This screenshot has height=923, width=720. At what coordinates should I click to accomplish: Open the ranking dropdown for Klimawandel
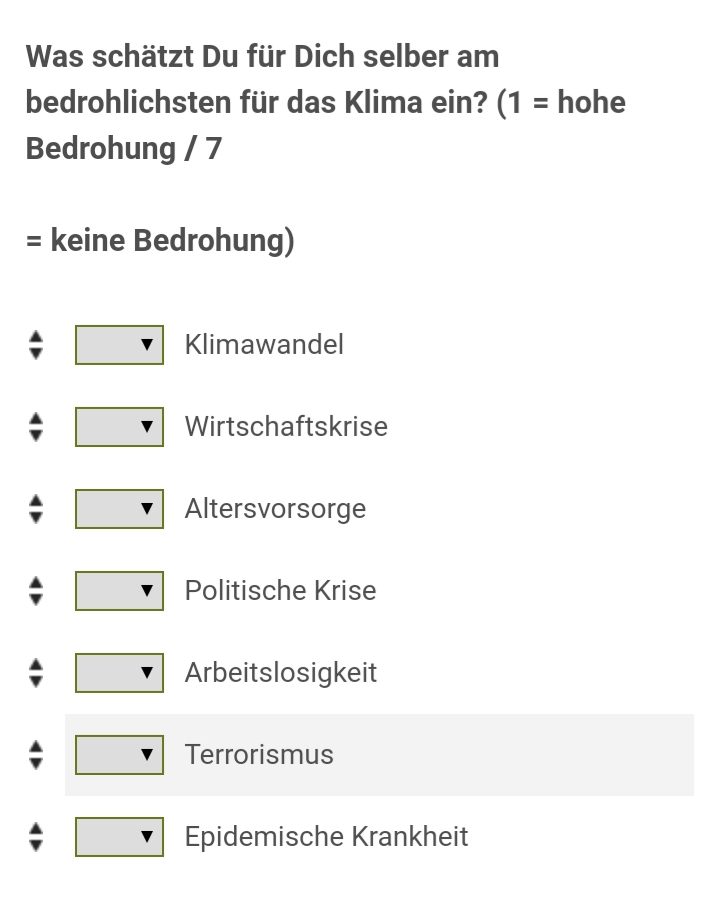click(120, 345)
